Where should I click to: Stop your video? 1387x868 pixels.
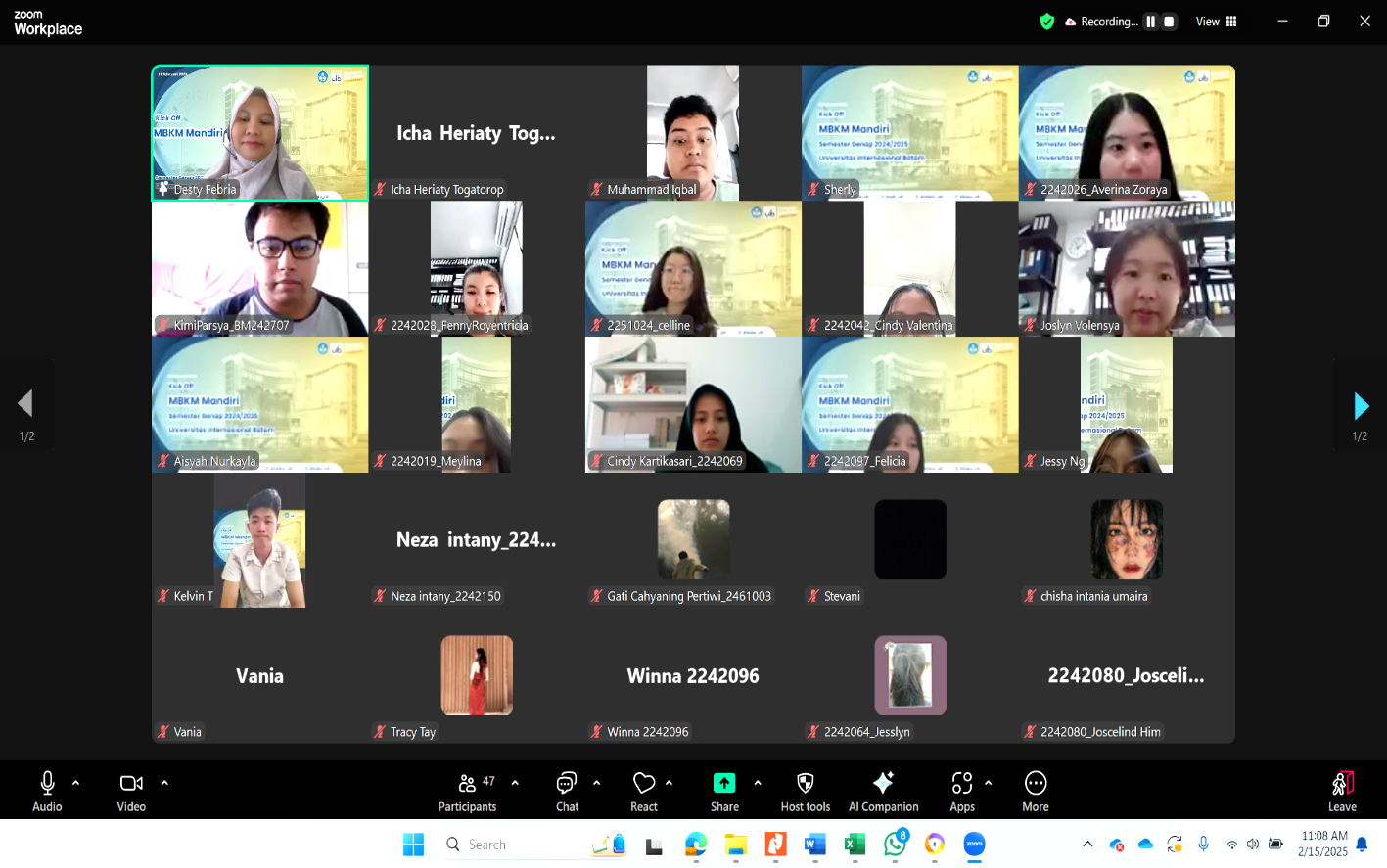point(131,791)
